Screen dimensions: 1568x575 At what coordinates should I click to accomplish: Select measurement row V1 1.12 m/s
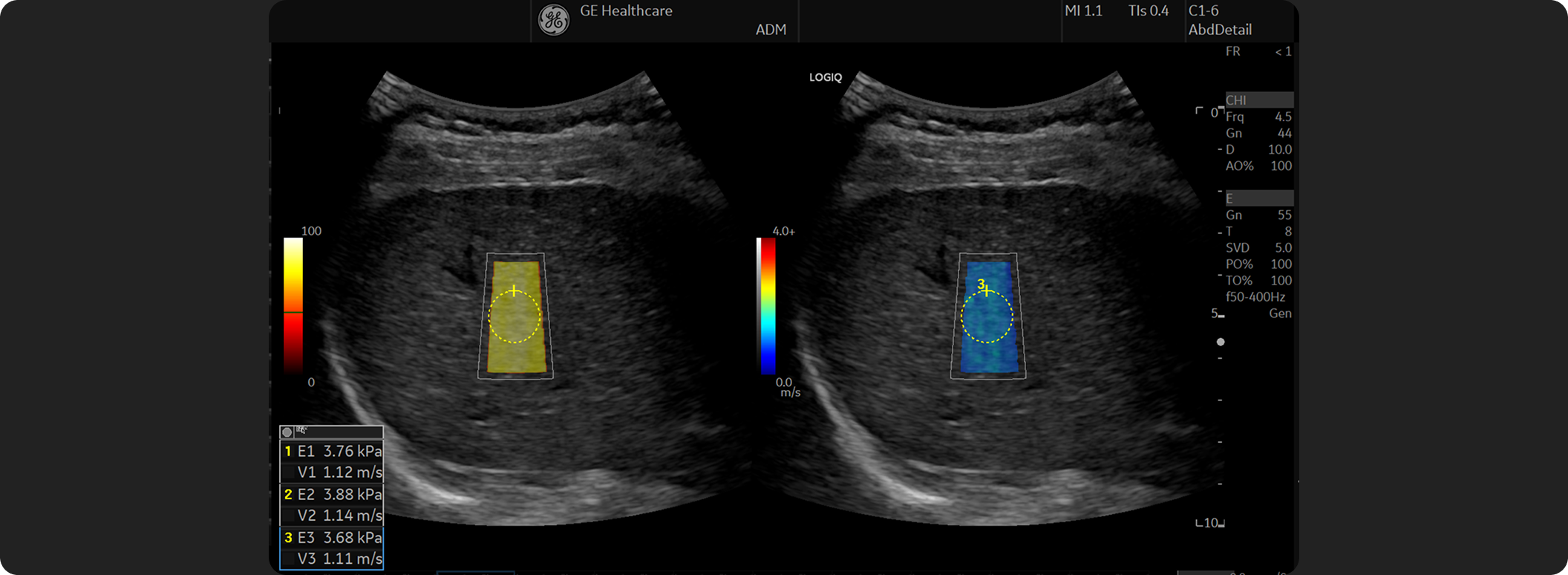[332, 472]
